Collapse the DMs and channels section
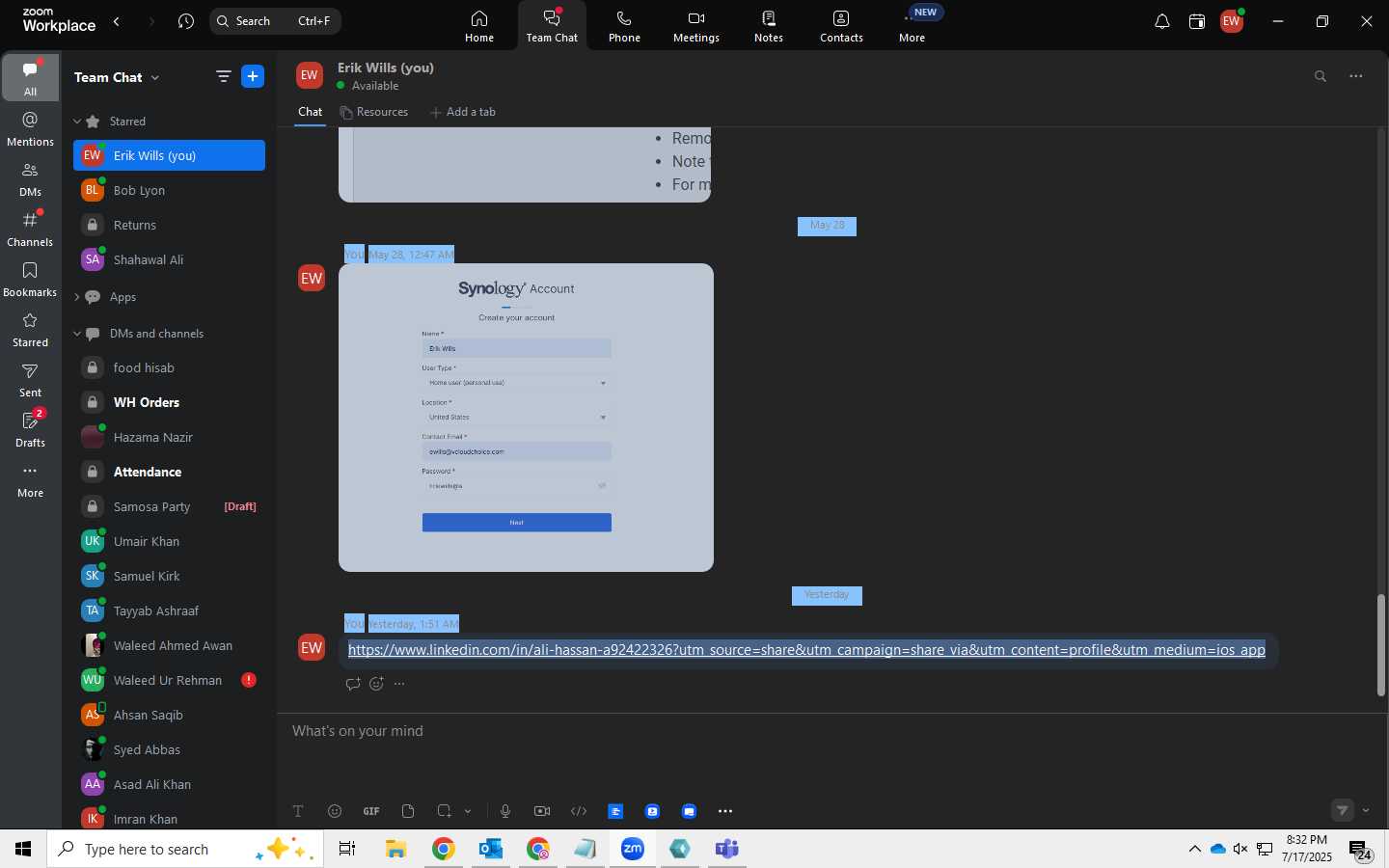 77,334
